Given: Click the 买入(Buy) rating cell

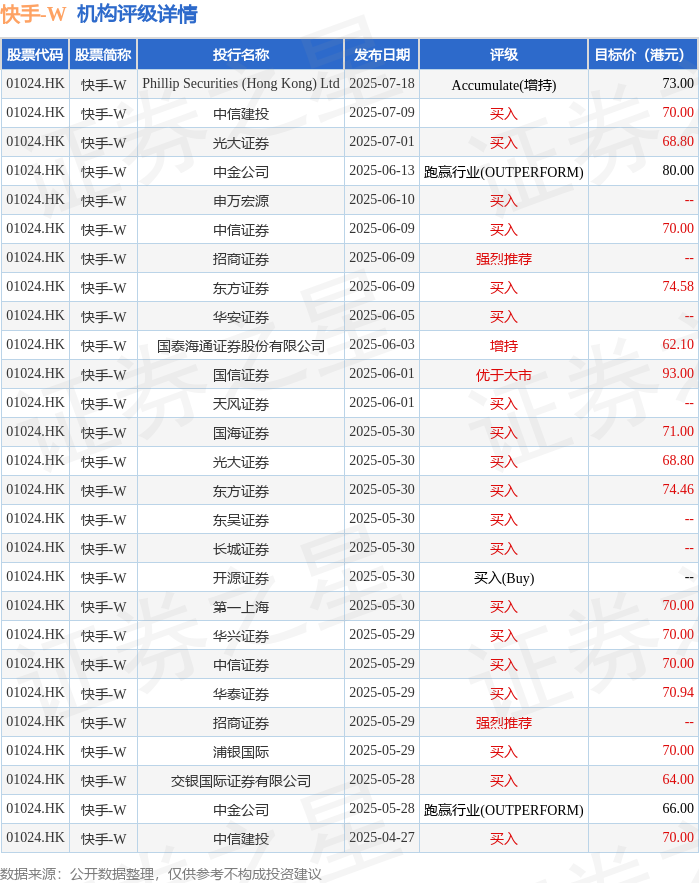Looking at the screenshot, I should (504, 578).
